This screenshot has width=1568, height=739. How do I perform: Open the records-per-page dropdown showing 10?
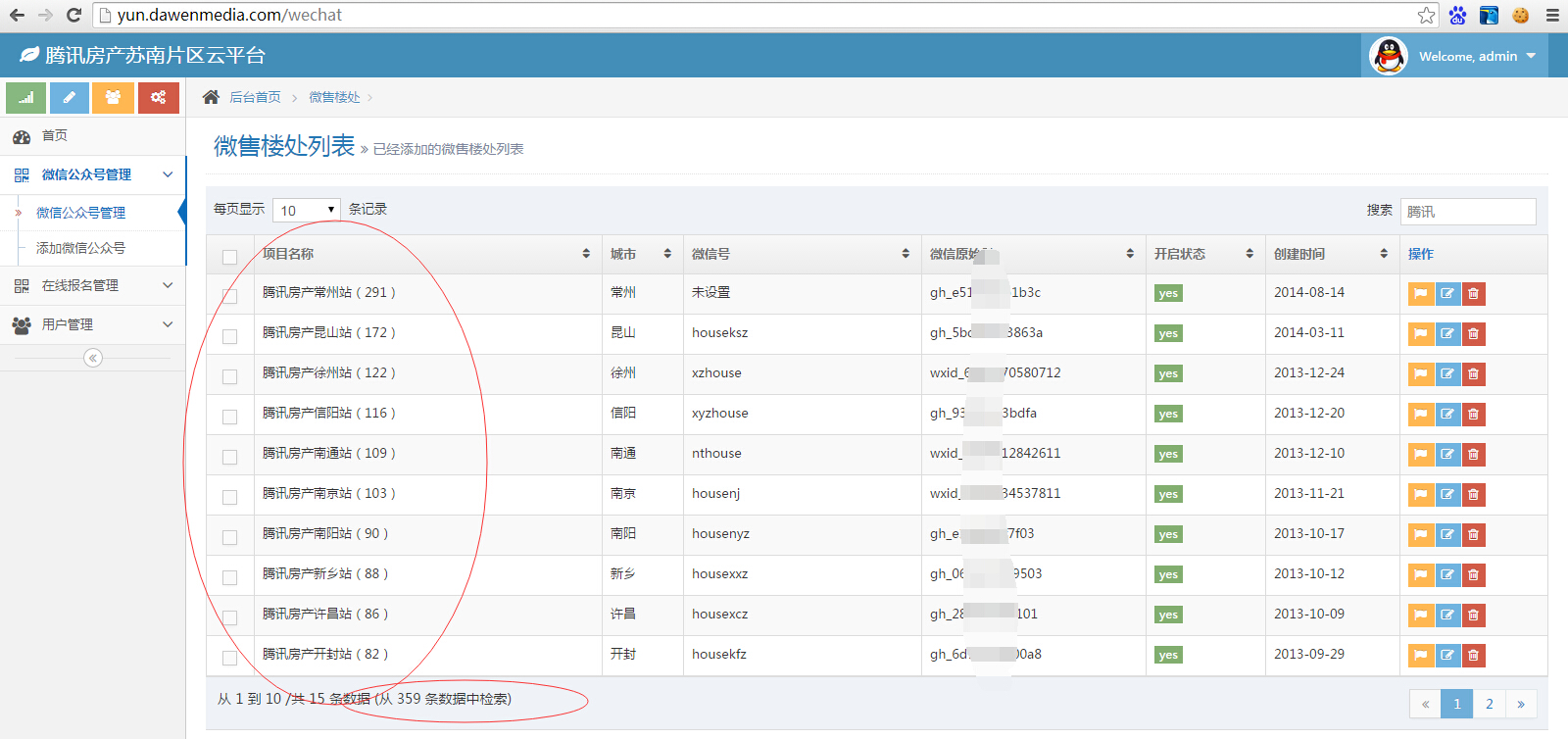[307, 210]
